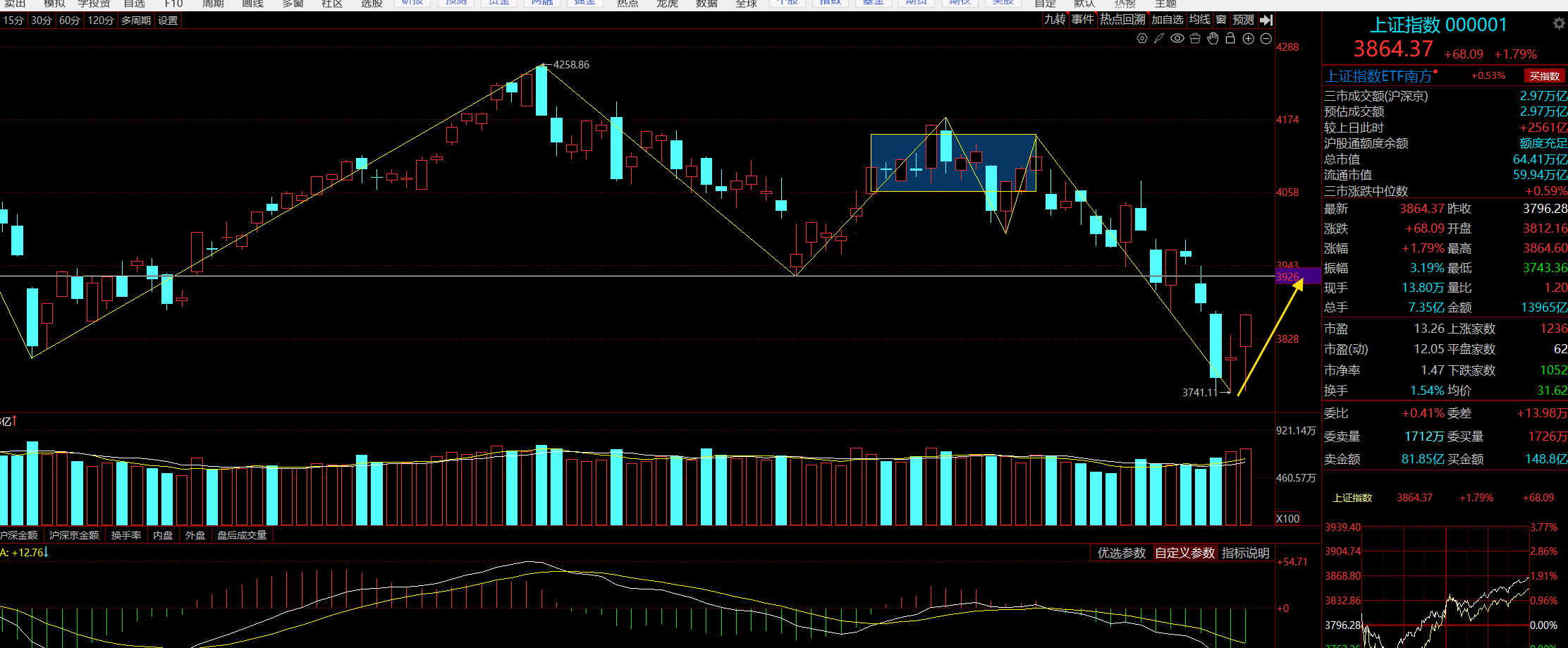Select the 沪深京金额 volume tab
The height and width of the screenshot is (648, 1568).
pos(74,535)
